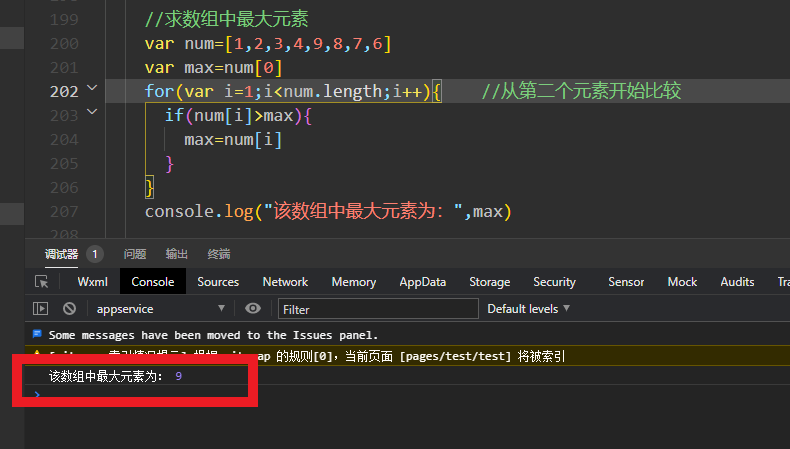Viewport: 790px width, 449px height.
Task: Open the Memory tab
Action: [x=354, y=282]
